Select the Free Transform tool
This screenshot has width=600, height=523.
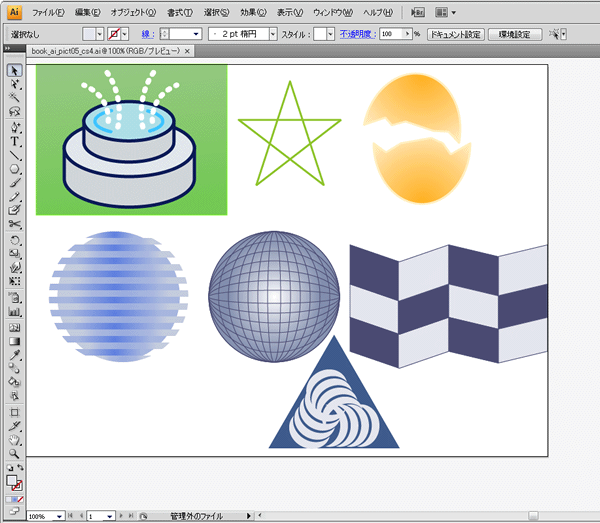click(x=15, y=281)
